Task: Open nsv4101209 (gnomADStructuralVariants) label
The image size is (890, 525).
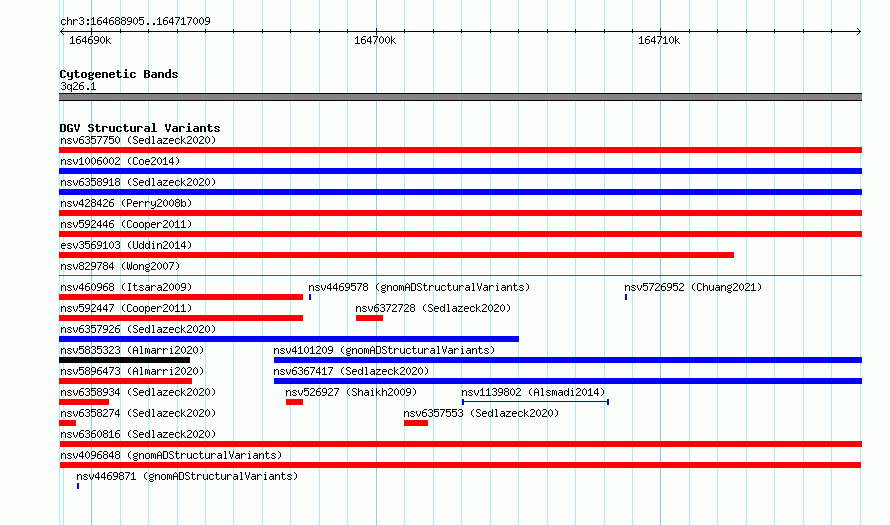Action: pyautogui.click(x=384, y=350)
